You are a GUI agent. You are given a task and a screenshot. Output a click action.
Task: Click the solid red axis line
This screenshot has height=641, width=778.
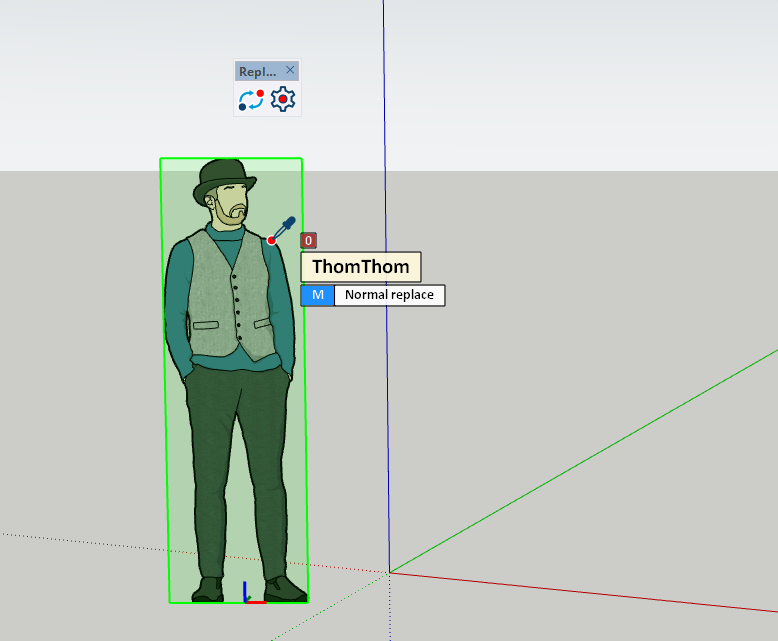pyautogui.click(x=600, y=595)
